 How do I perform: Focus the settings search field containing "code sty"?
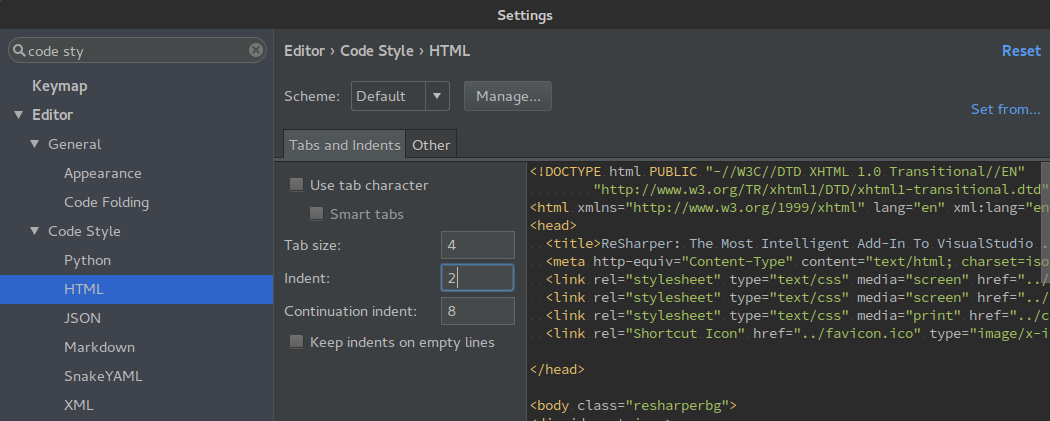(137, 50)
